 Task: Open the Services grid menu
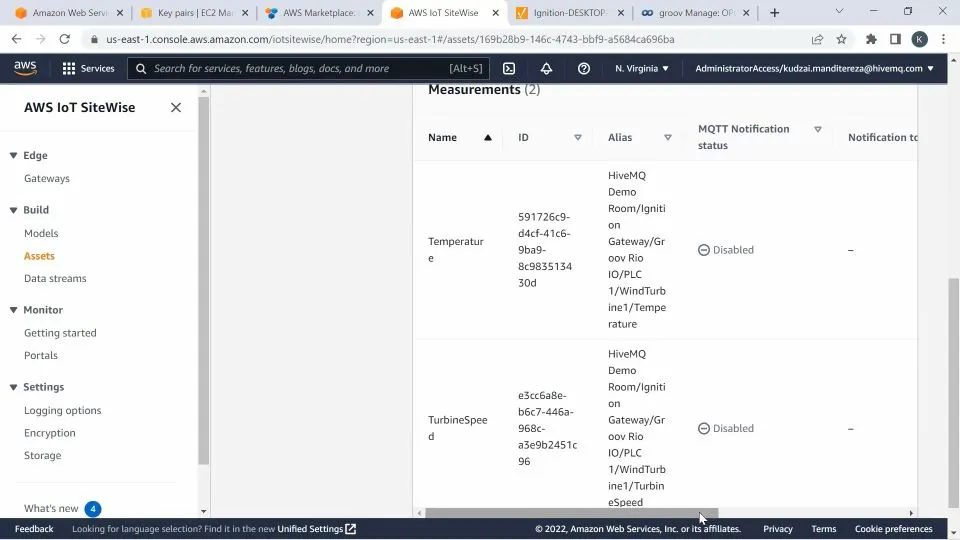(x=88, y=68)
